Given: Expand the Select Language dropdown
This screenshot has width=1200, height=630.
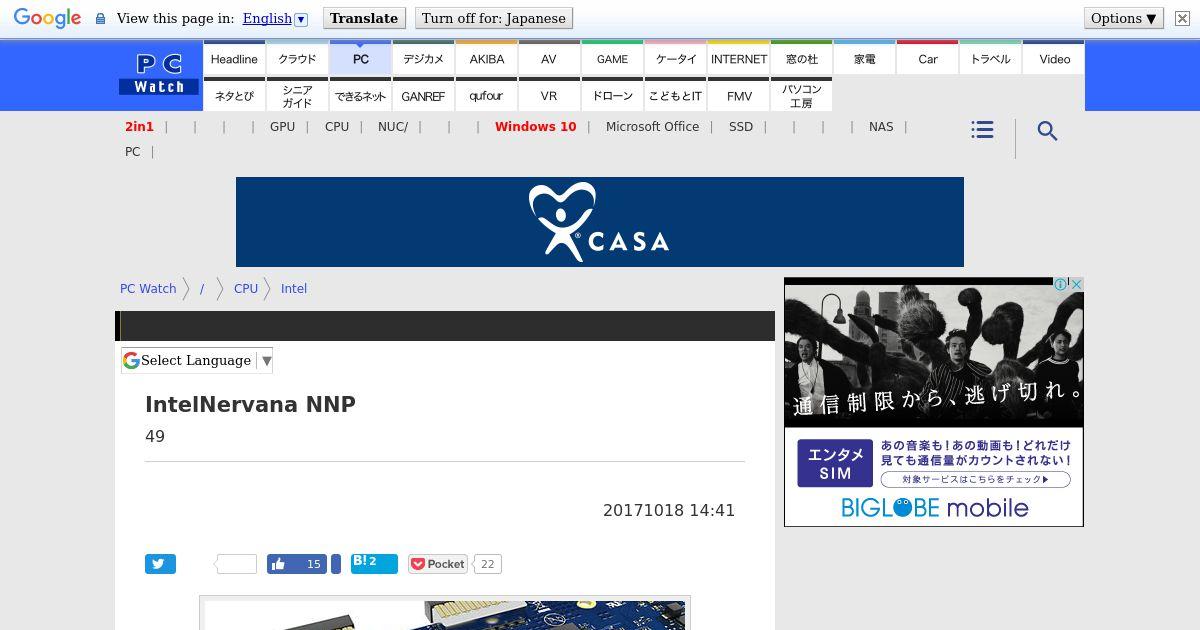Looking at the screenshot, I should point(197,361).
